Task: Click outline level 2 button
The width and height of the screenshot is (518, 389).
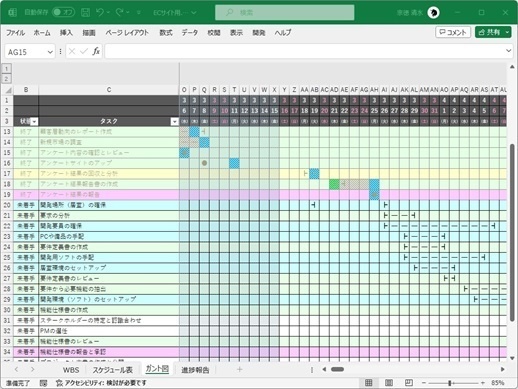Action: (7, 79)
